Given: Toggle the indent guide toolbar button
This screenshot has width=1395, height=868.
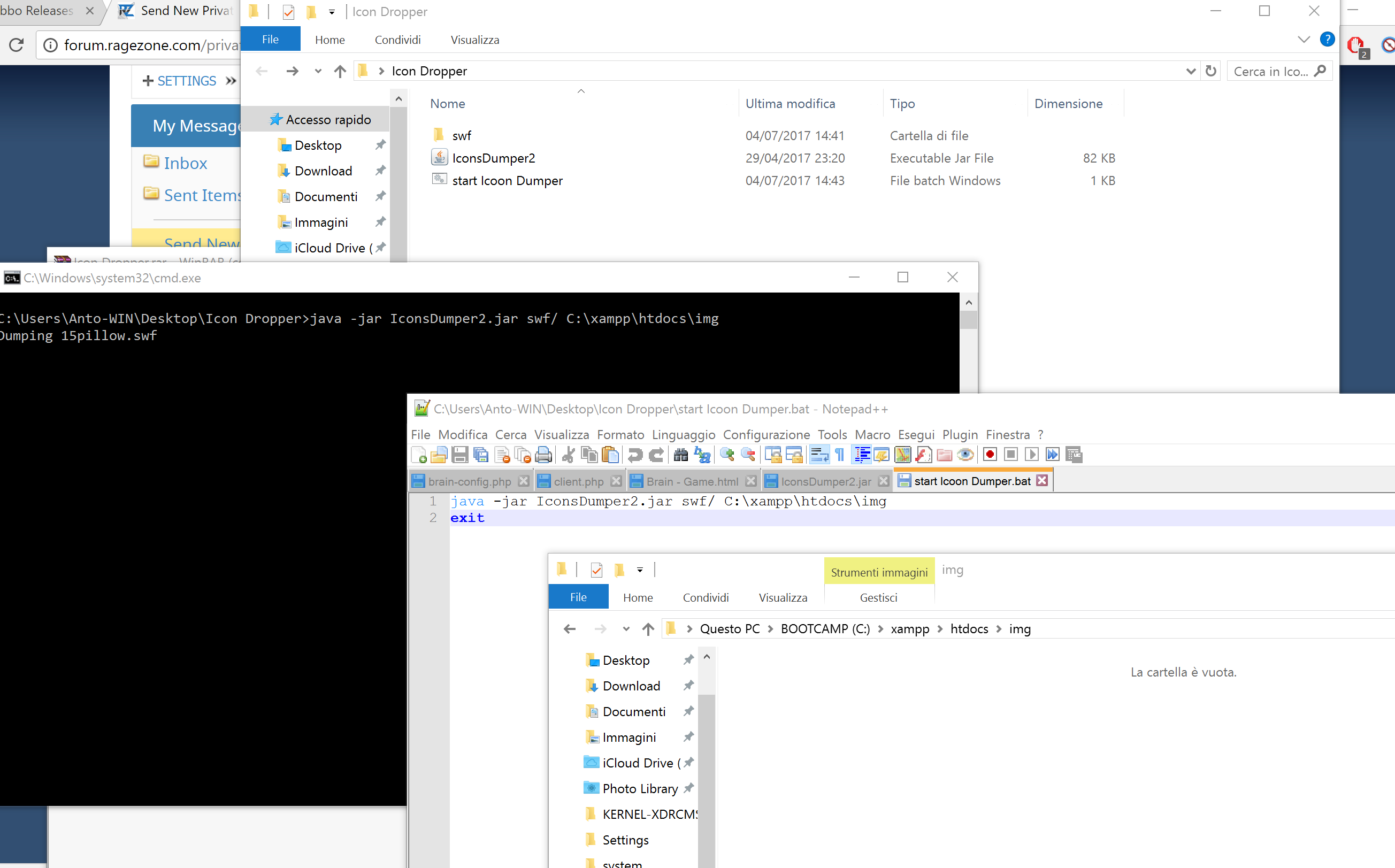Looking at the screenshot, I should pos(862,455).
